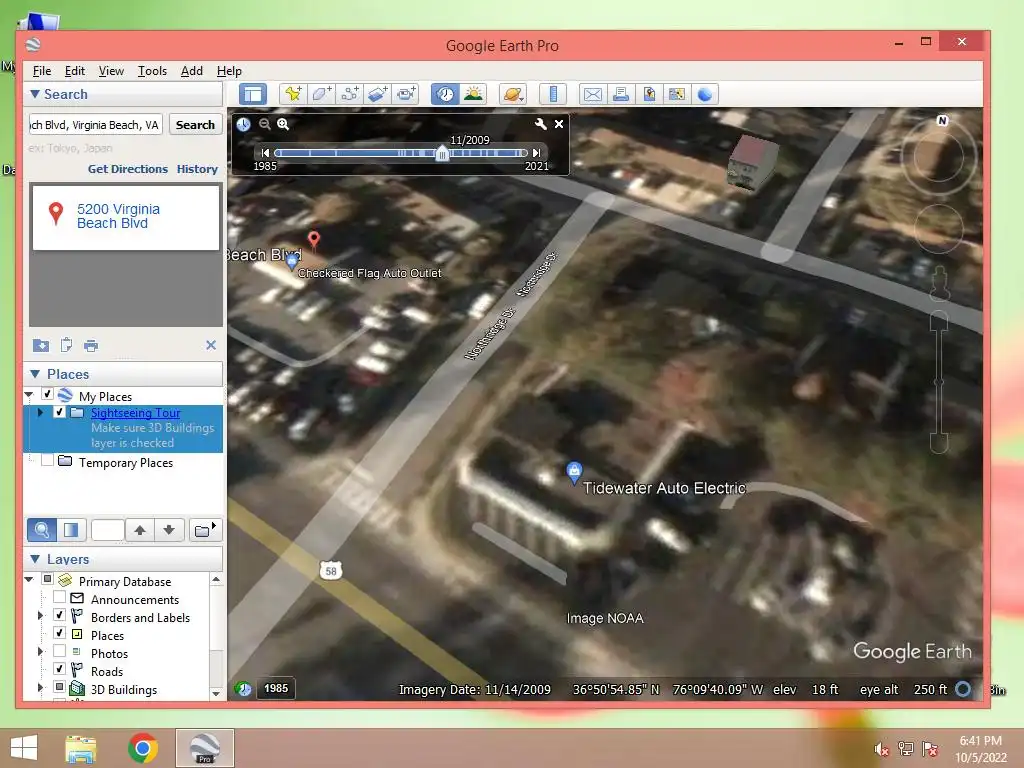Click the historical imagery slider thumb

(442, 154)
